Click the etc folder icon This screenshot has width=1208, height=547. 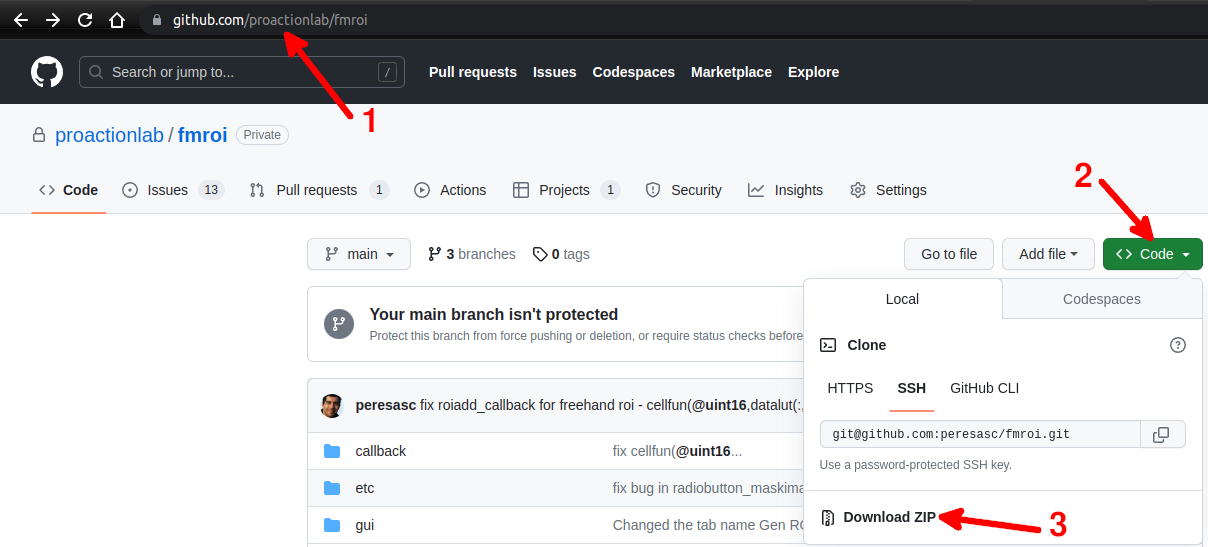tap(332, 488)
